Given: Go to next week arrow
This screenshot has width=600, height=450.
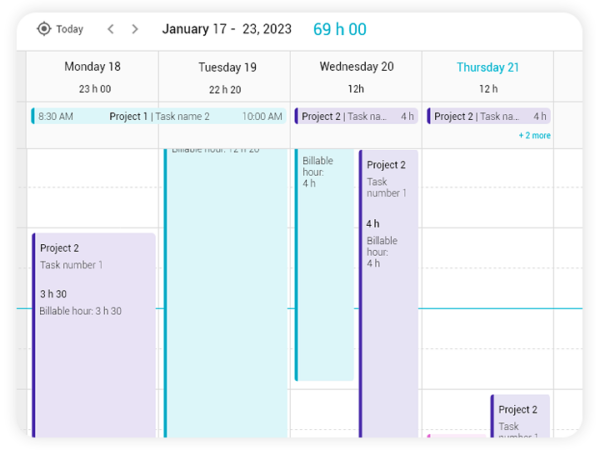Looking at the screenshot, I should coord(135,29).
